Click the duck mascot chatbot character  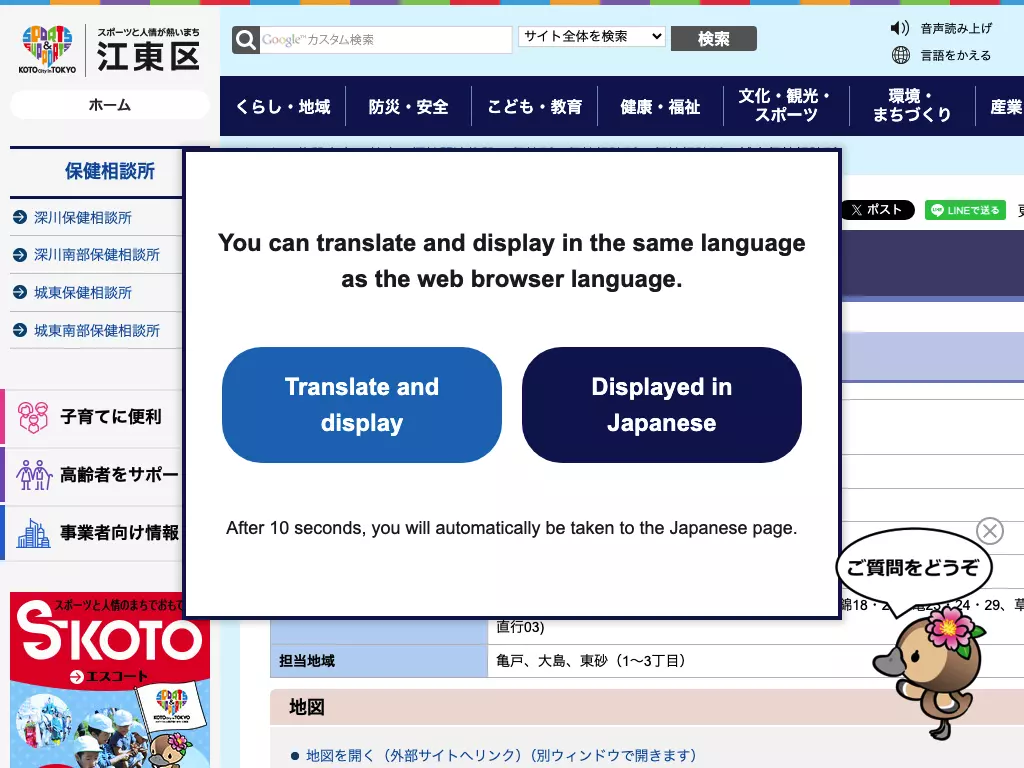(931, 676)
